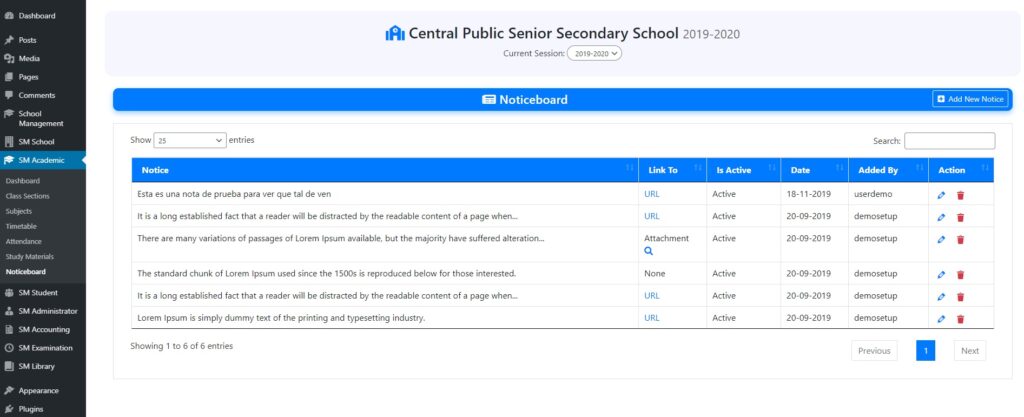Click trash icon for last Lorem Ipsum notice

coord(960,319)
